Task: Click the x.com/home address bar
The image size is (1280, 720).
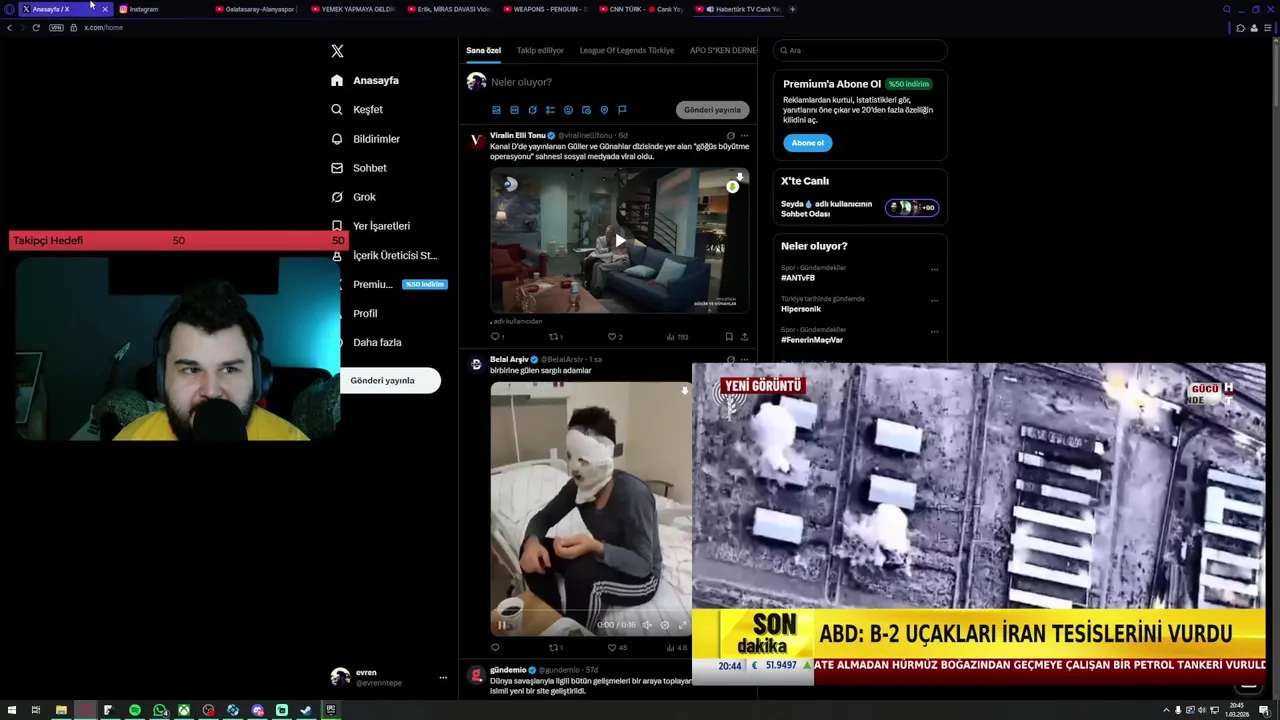Action: 104,27
